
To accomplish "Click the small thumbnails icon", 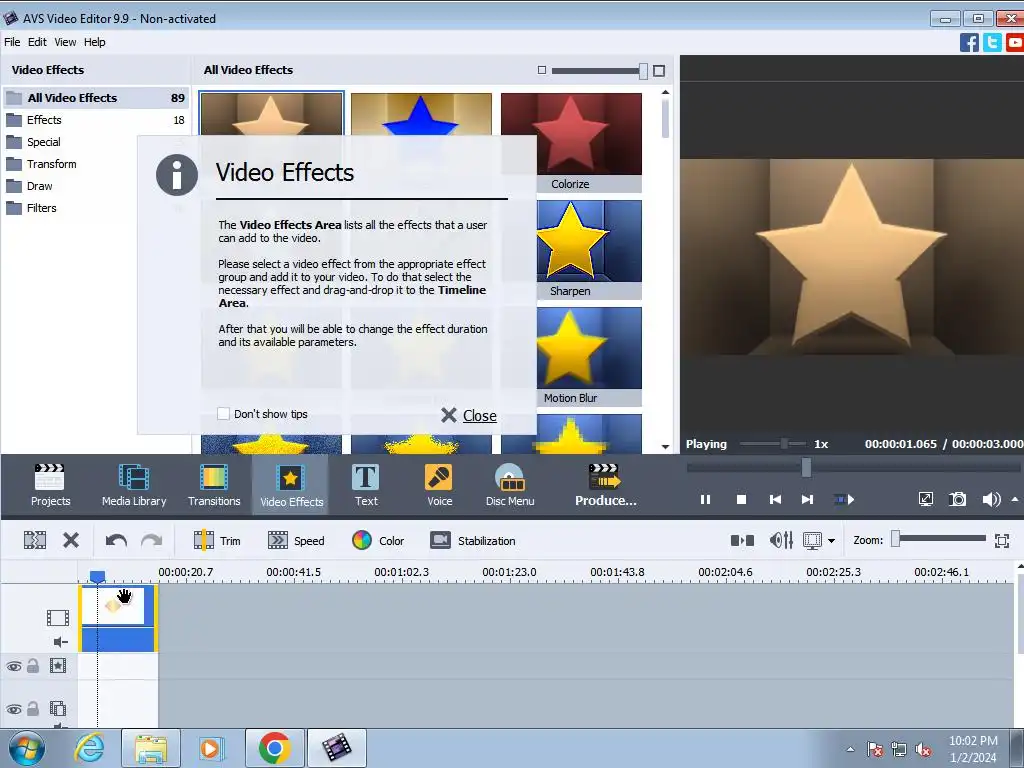I will pos(541,70).
